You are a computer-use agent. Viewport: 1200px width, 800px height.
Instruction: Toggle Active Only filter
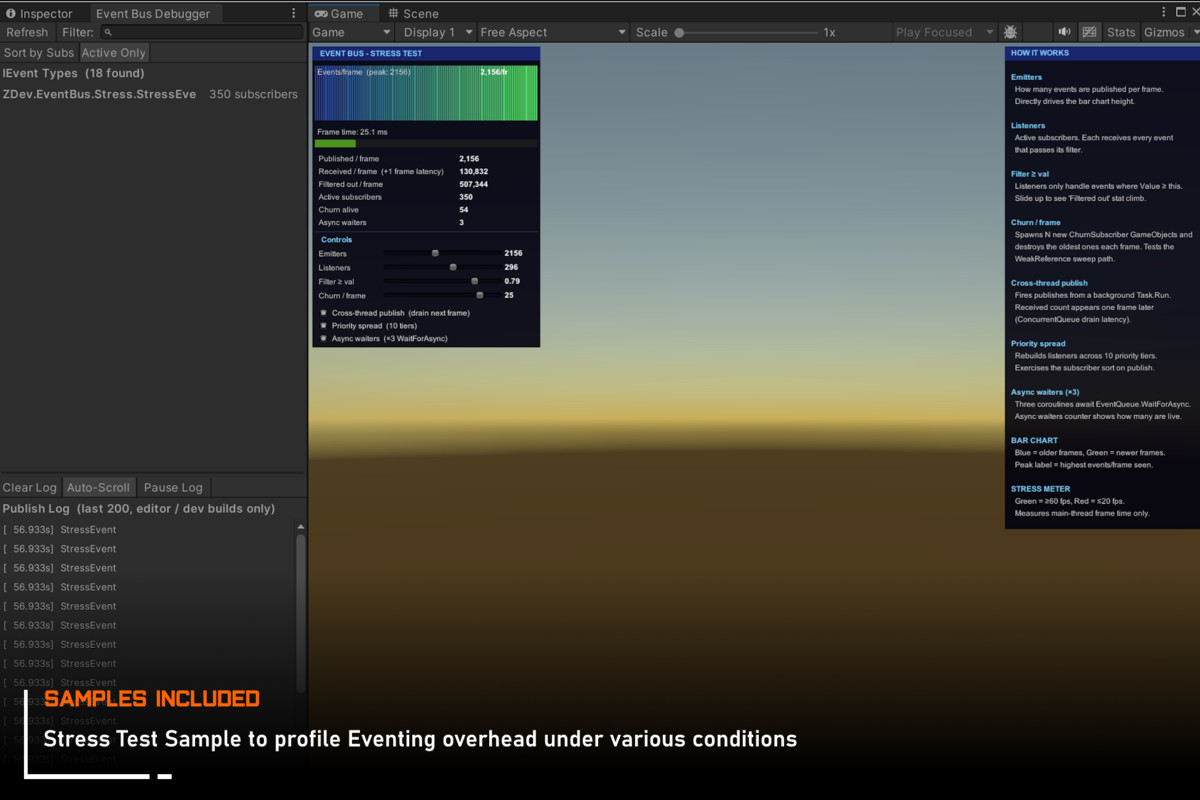coord(113,53)
